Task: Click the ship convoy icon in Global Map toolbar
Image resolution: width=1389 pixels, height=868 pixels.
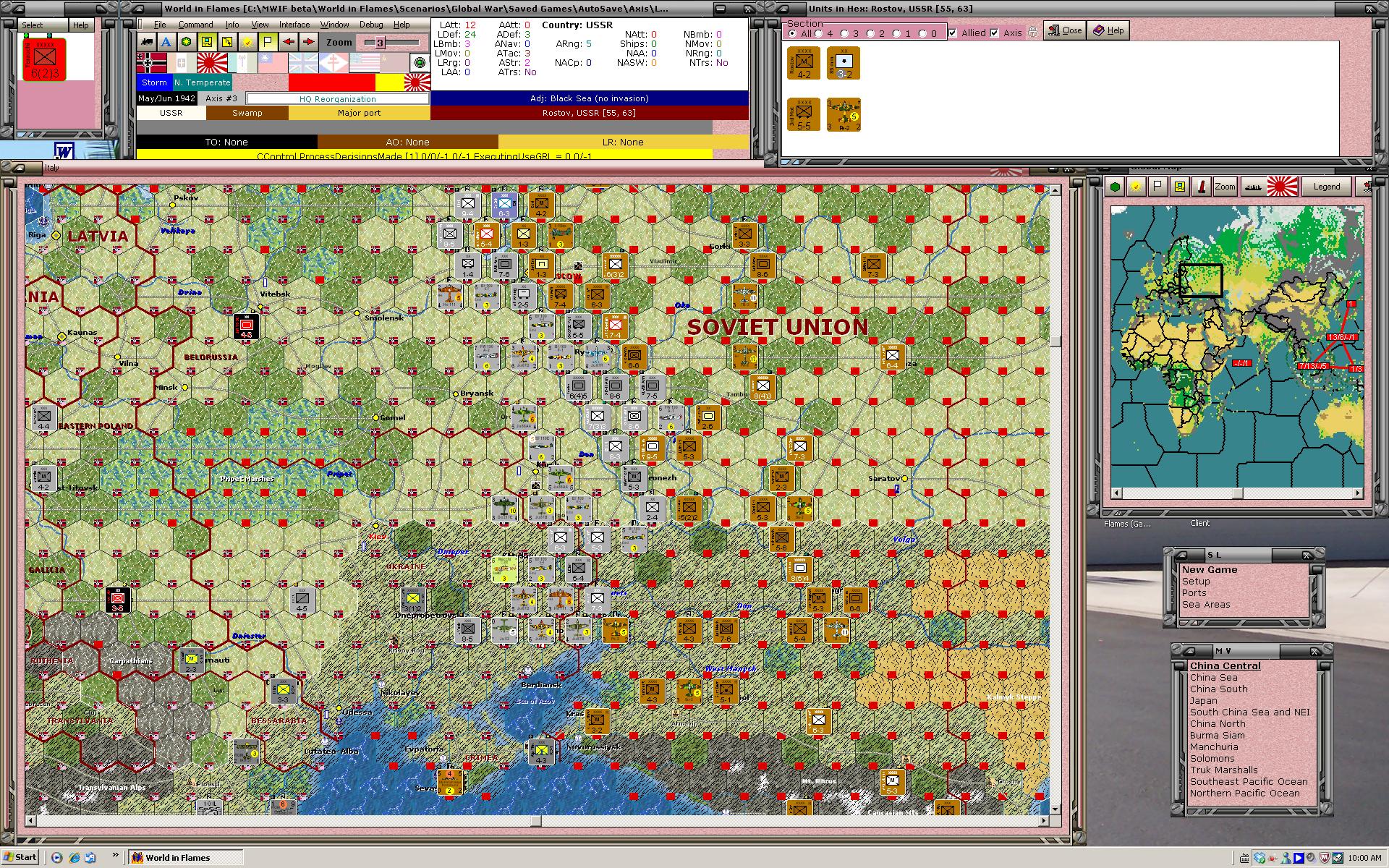Action: (x=1253, y=187)
